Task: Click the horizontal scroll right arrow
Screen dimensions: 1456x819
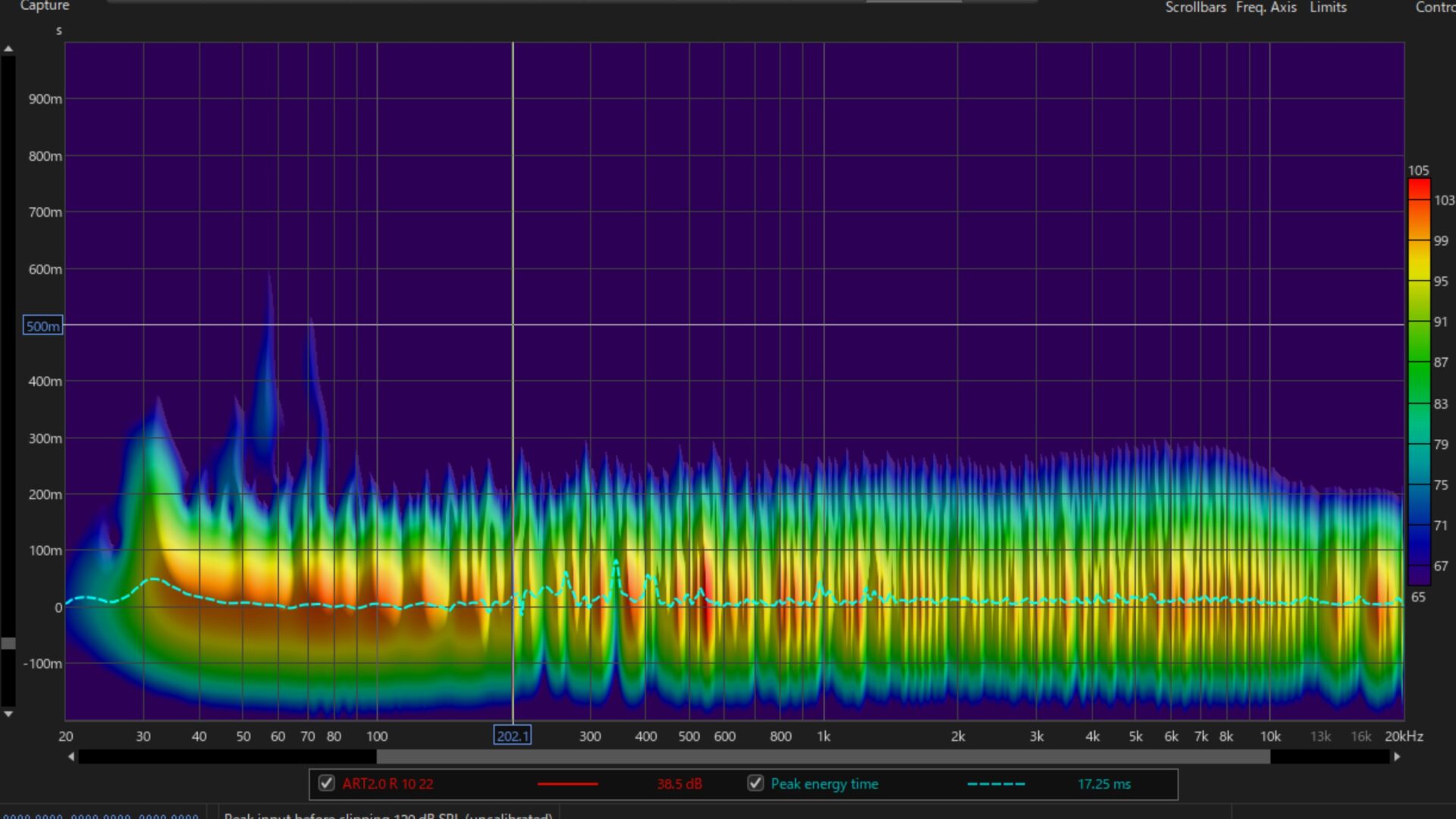Action: tap(1397, 756)
